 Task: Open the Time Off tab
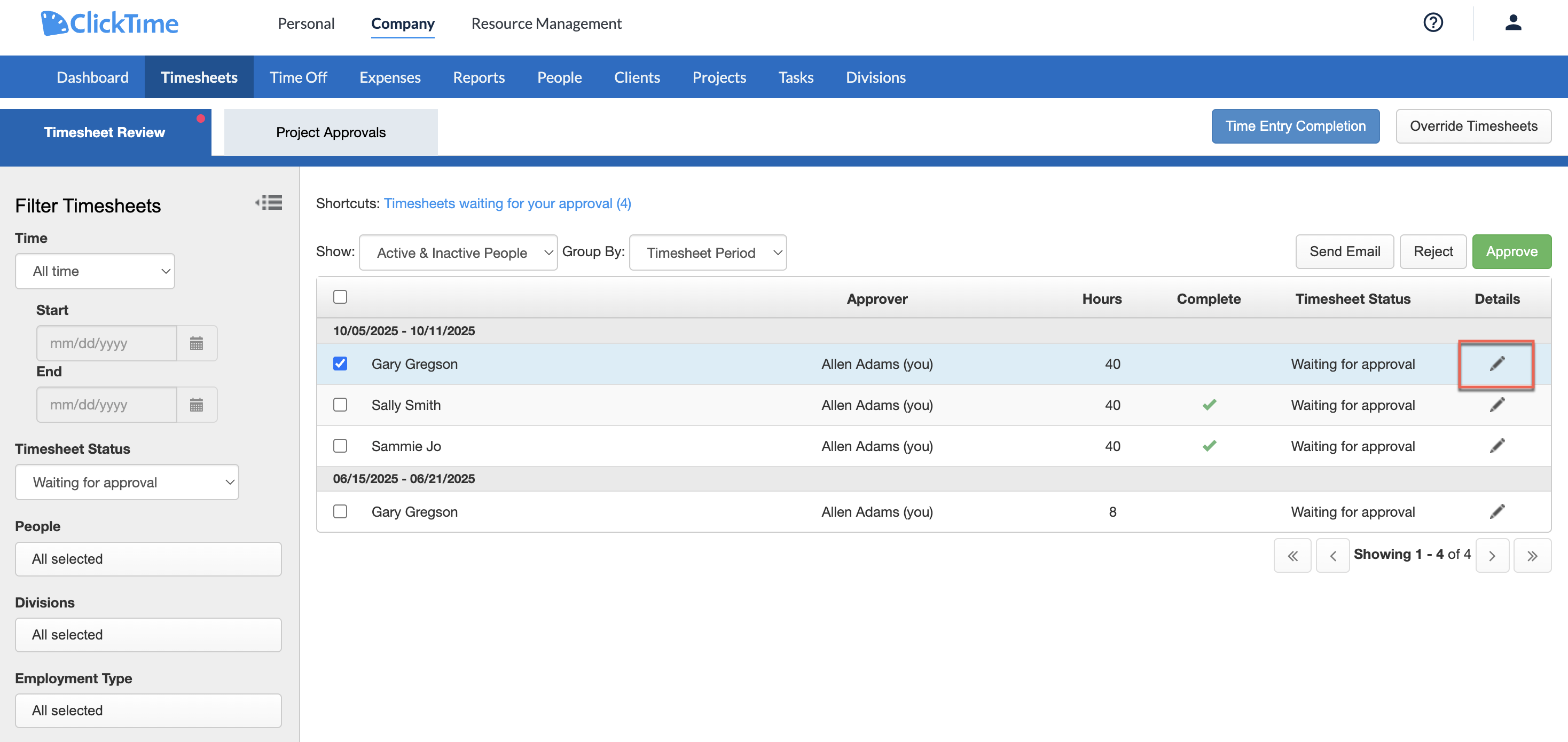298,77
